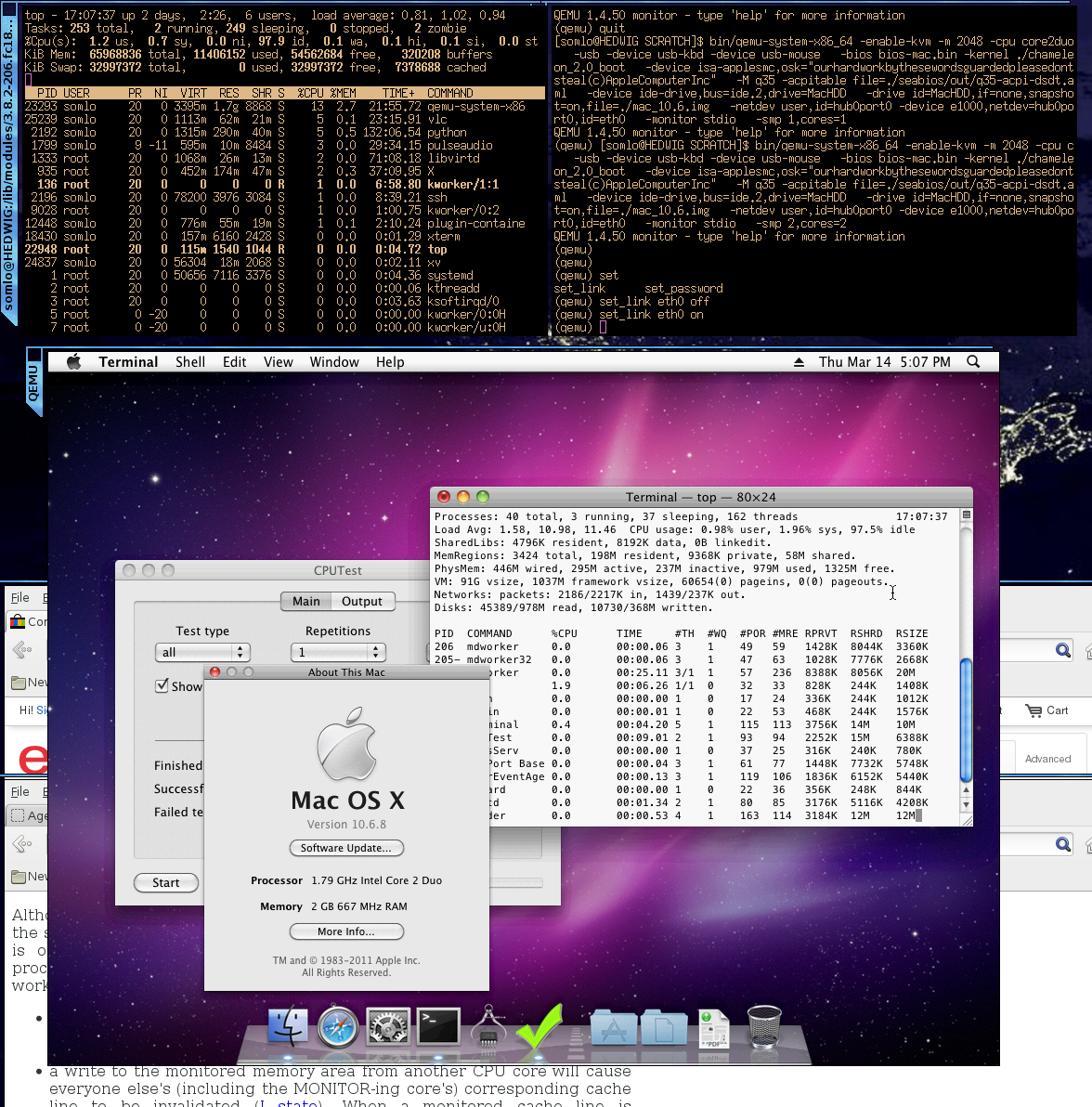Click the scroll-lock icon atop Terminal scrollbar
1092x1107 pixels.
(x=967, y=515)
